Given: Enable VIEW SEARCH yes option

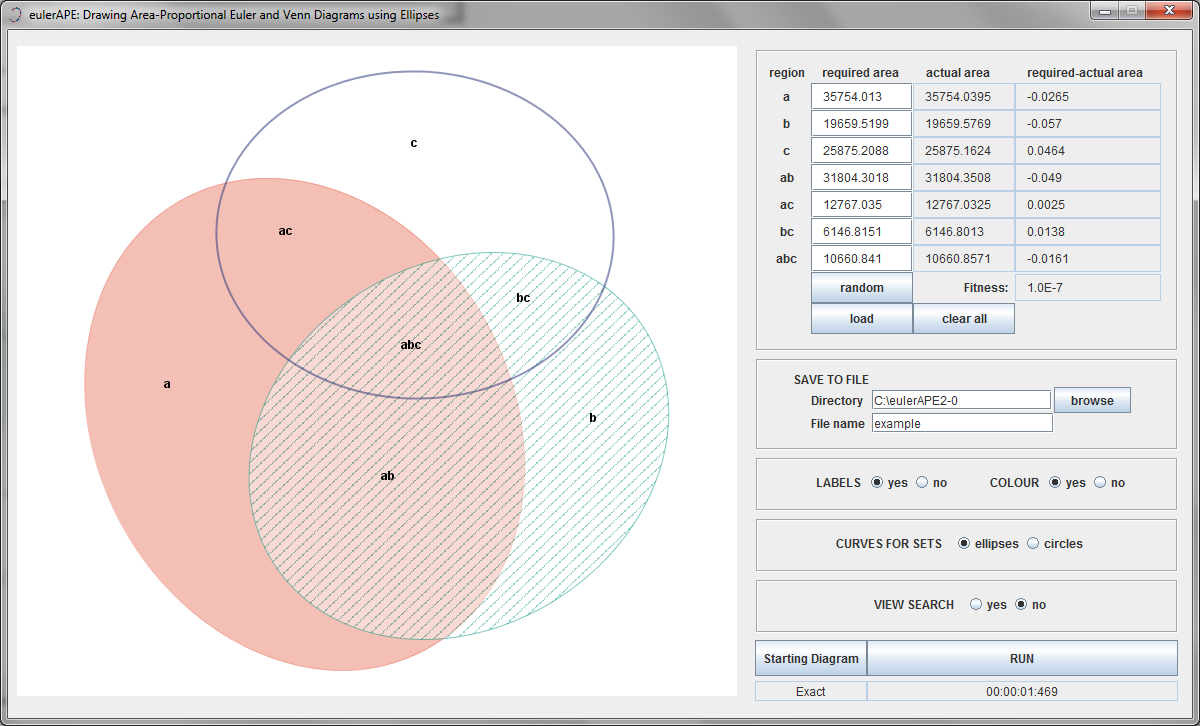Looking at the screenshot, I should pos(976,605).
